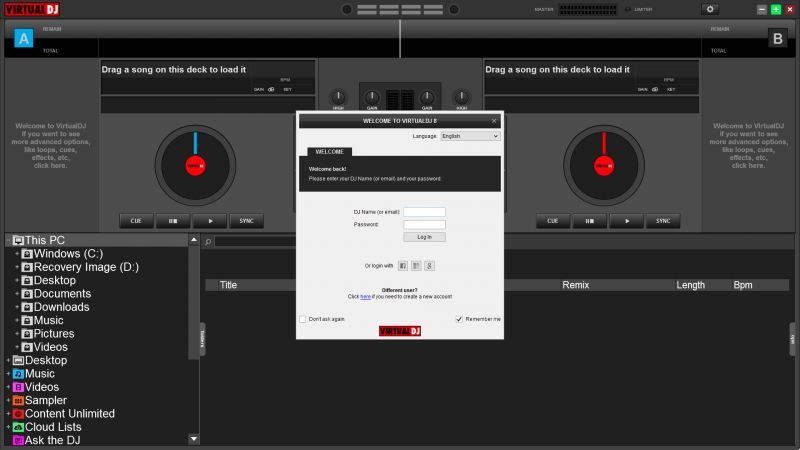Click the 'here' create account link
800x450 pixels.
pos(365,297)
